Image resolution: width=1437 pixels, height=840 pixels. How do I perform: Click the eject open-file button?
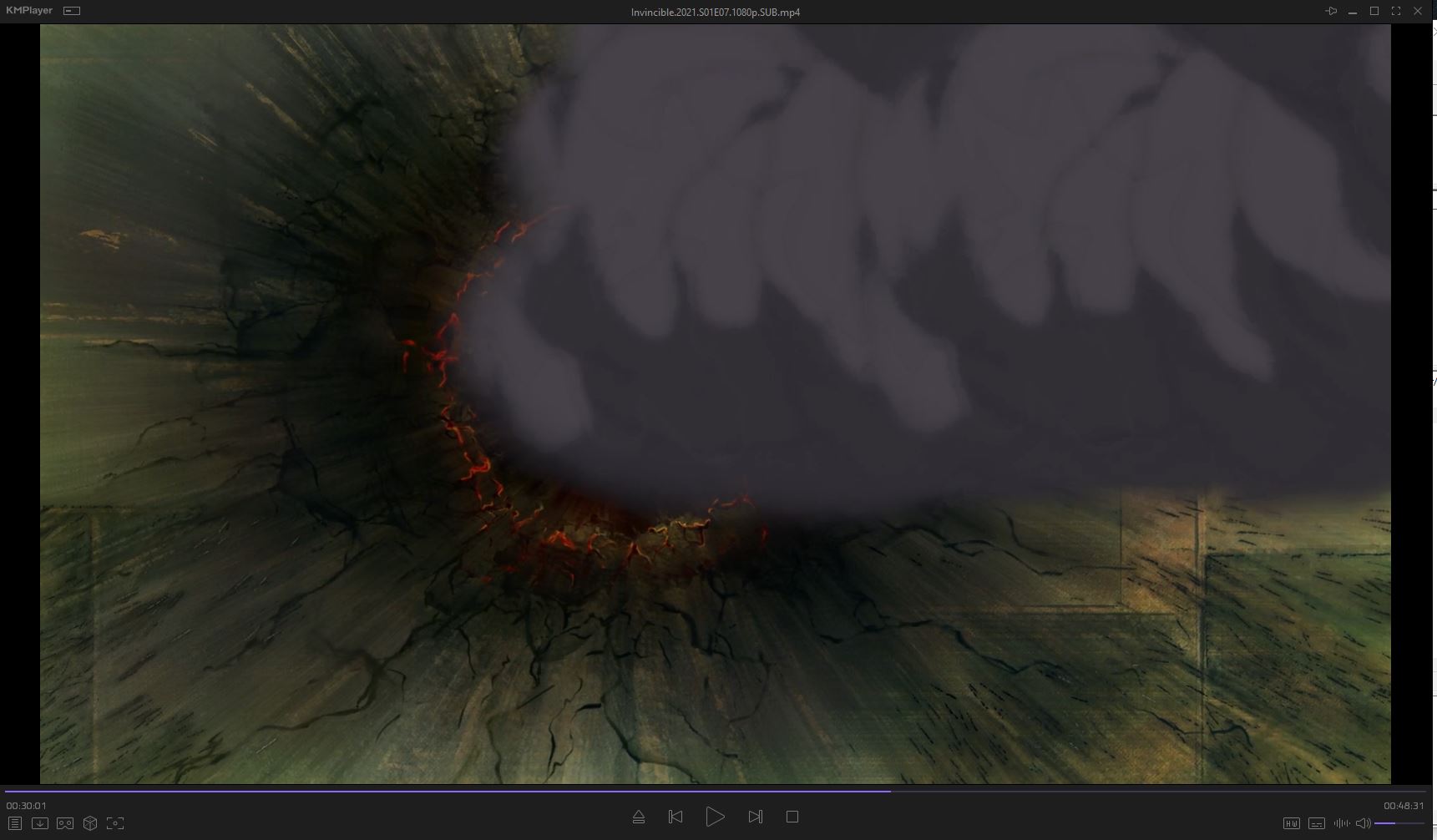click(x=639, y=817)
